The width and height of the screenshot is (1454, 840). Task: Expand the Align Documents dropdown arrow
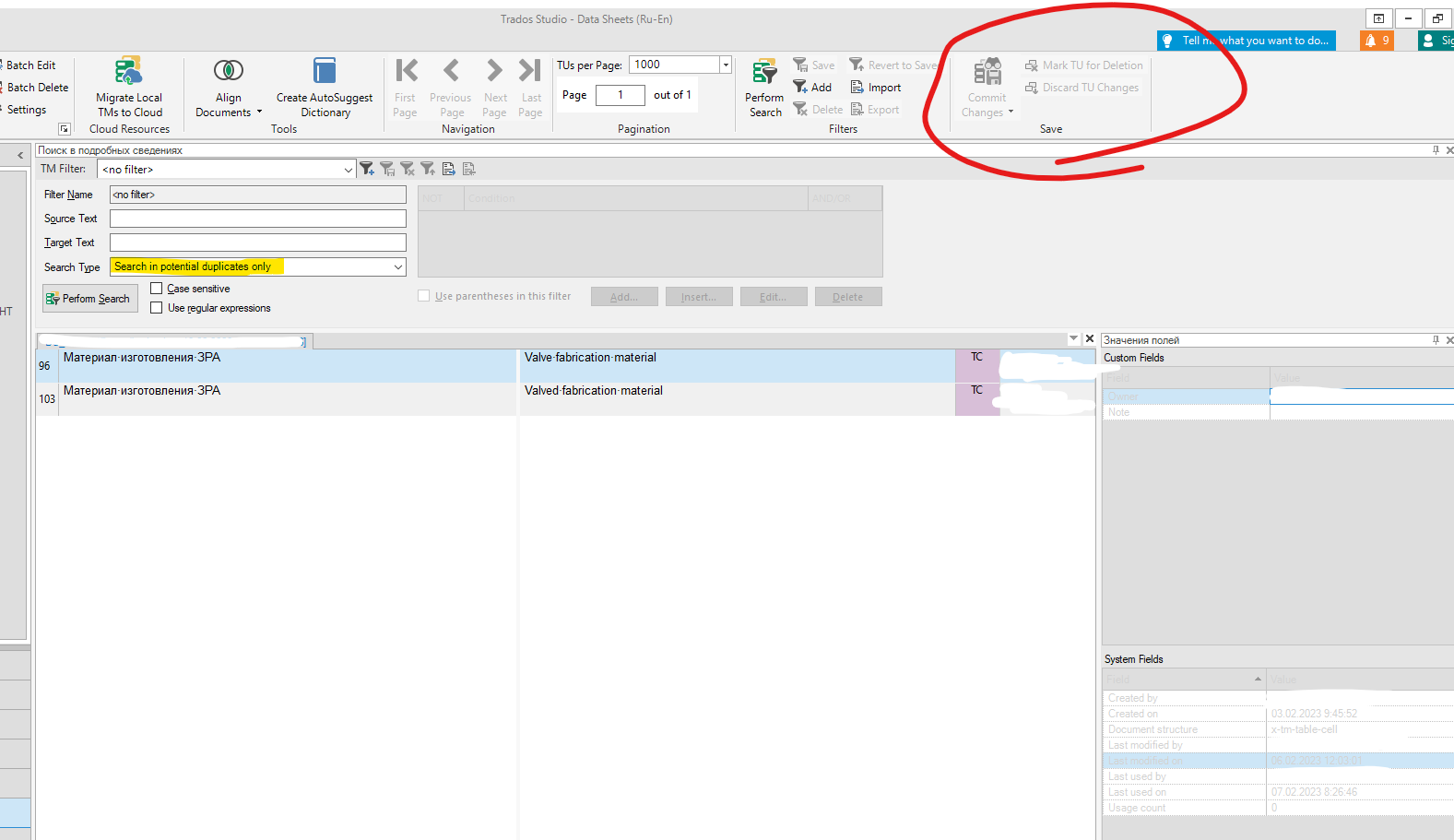tap(259, 112)
